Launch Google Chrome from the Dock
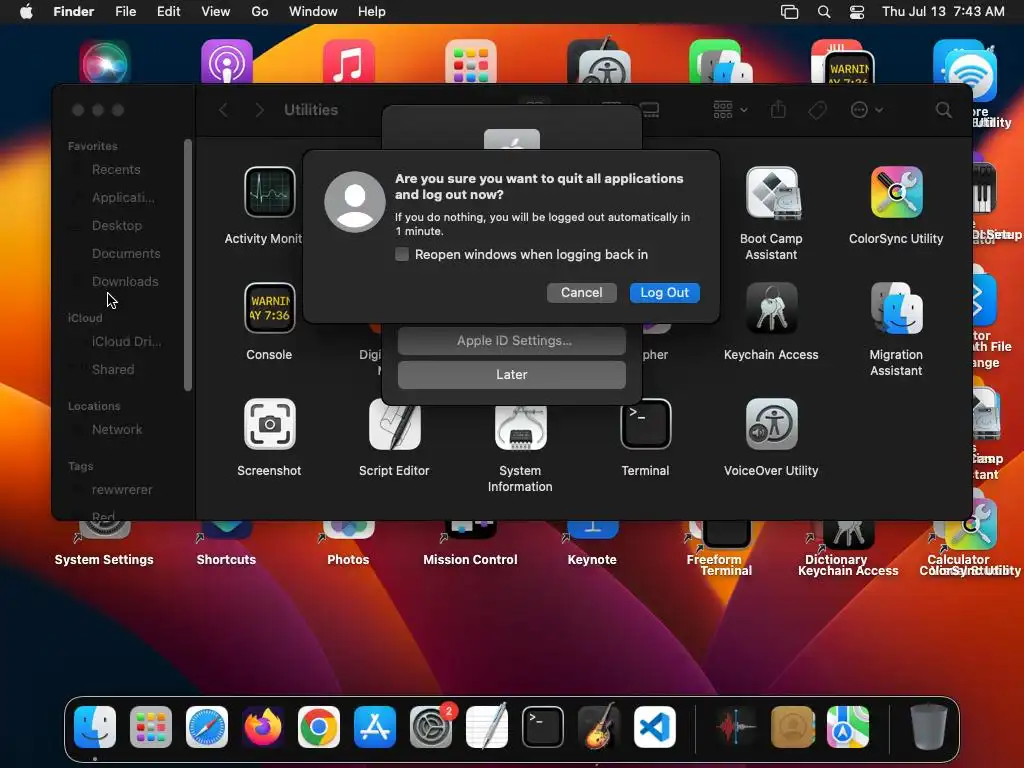 pos(319,727)
